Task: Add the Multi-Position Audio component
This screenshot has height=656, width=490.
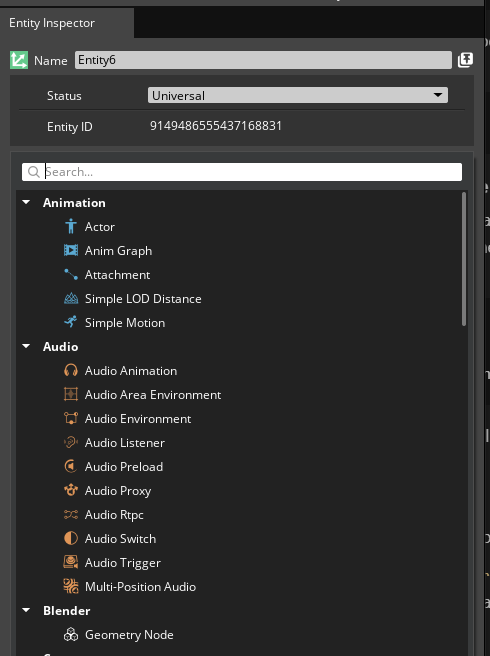Action: 140,587
